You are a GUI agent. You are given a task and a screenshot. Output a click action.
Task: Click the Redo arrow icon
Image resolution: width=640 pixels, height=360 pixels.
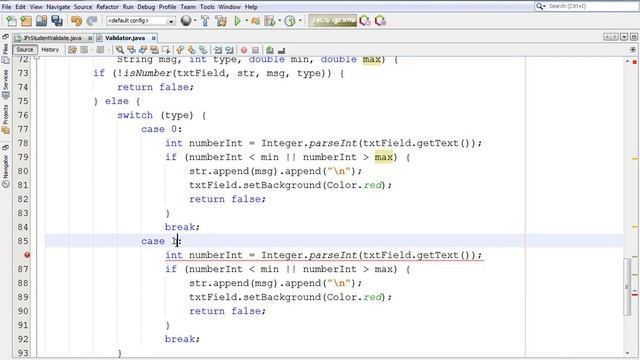92,21
